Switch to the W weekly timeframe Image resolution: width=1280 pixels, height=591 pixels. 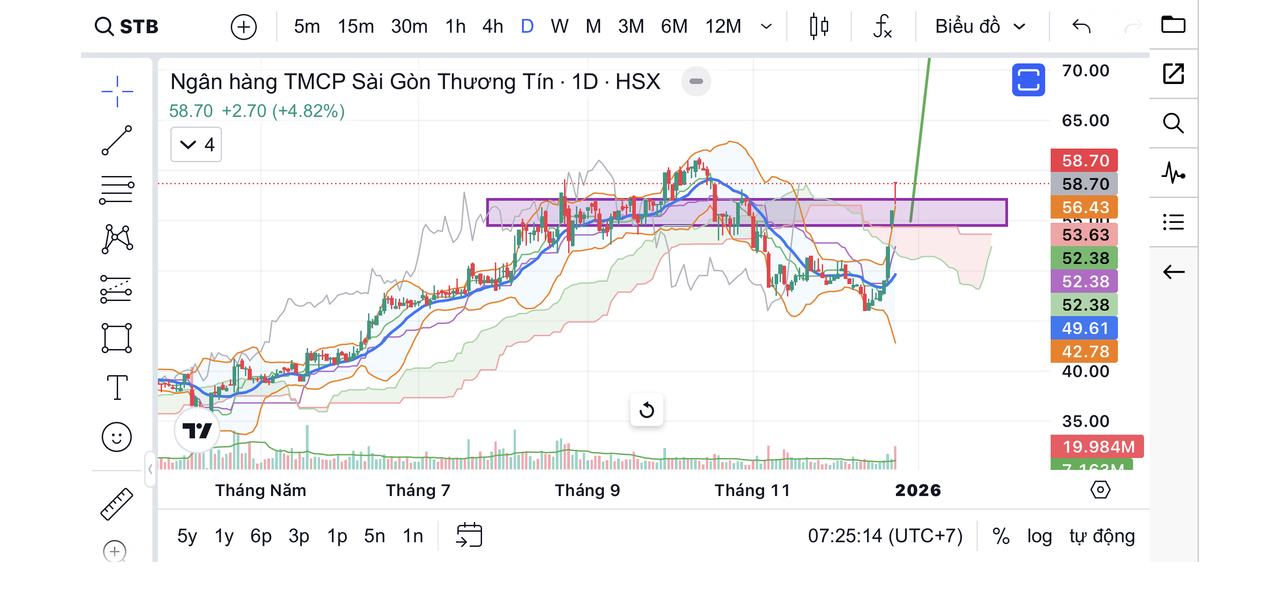click(560, 27)
